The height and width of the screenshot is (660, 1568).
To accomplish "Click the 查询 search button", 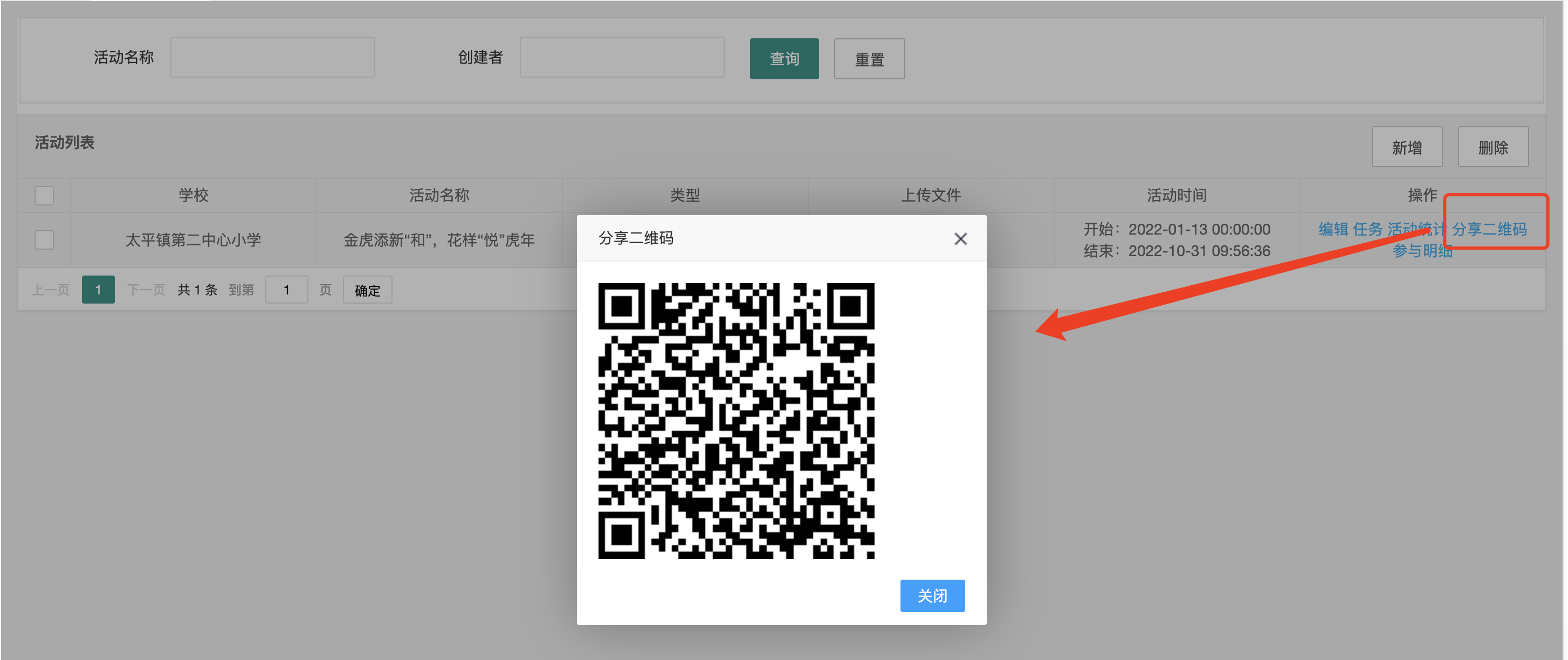I will [784, 58].
